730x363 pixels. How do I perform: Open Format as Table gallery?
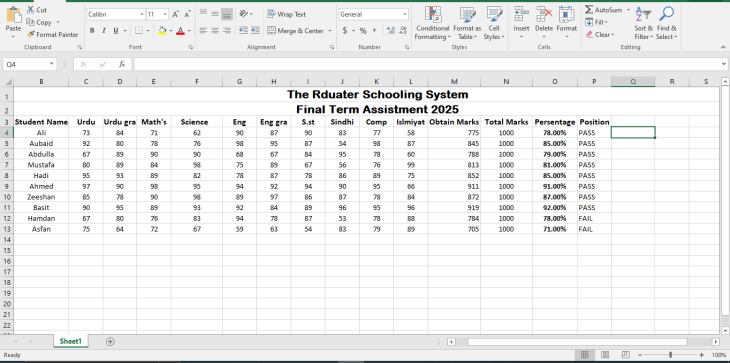pyautogui.click(x=467, y=23)
